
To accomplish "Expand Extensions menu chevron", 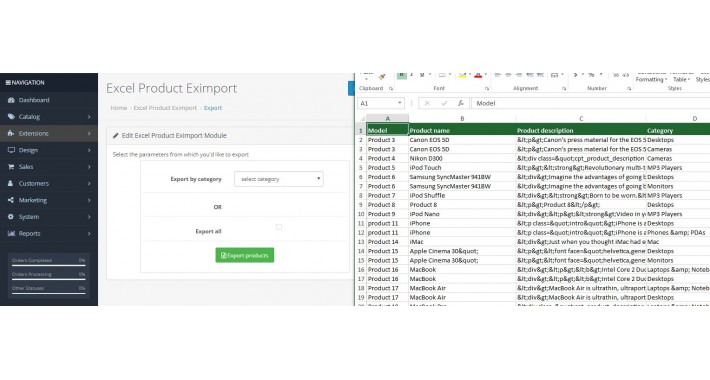I will tap(89, 134).
